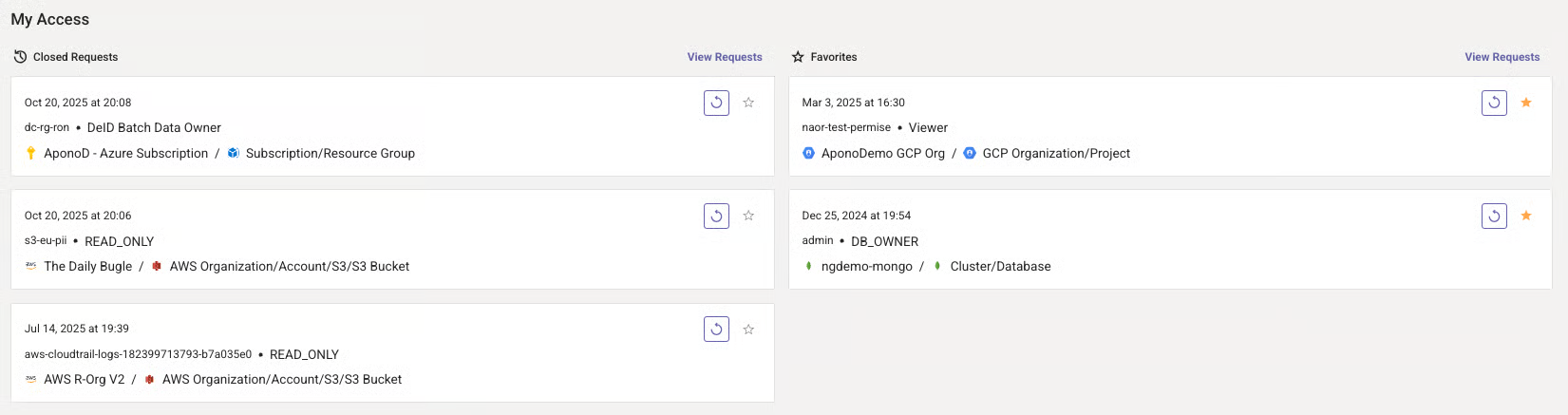Click the ngdemo-mongo leaf icon
The width and height of the screenshot is (1568, 415).
point(808,267)
